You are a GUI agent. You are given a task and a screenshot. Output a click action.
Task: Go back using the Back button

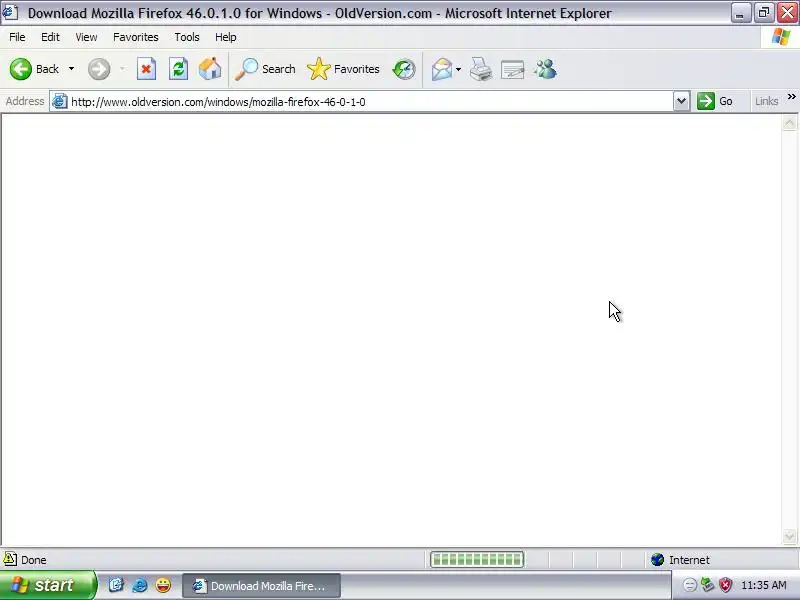pos(34,69)
